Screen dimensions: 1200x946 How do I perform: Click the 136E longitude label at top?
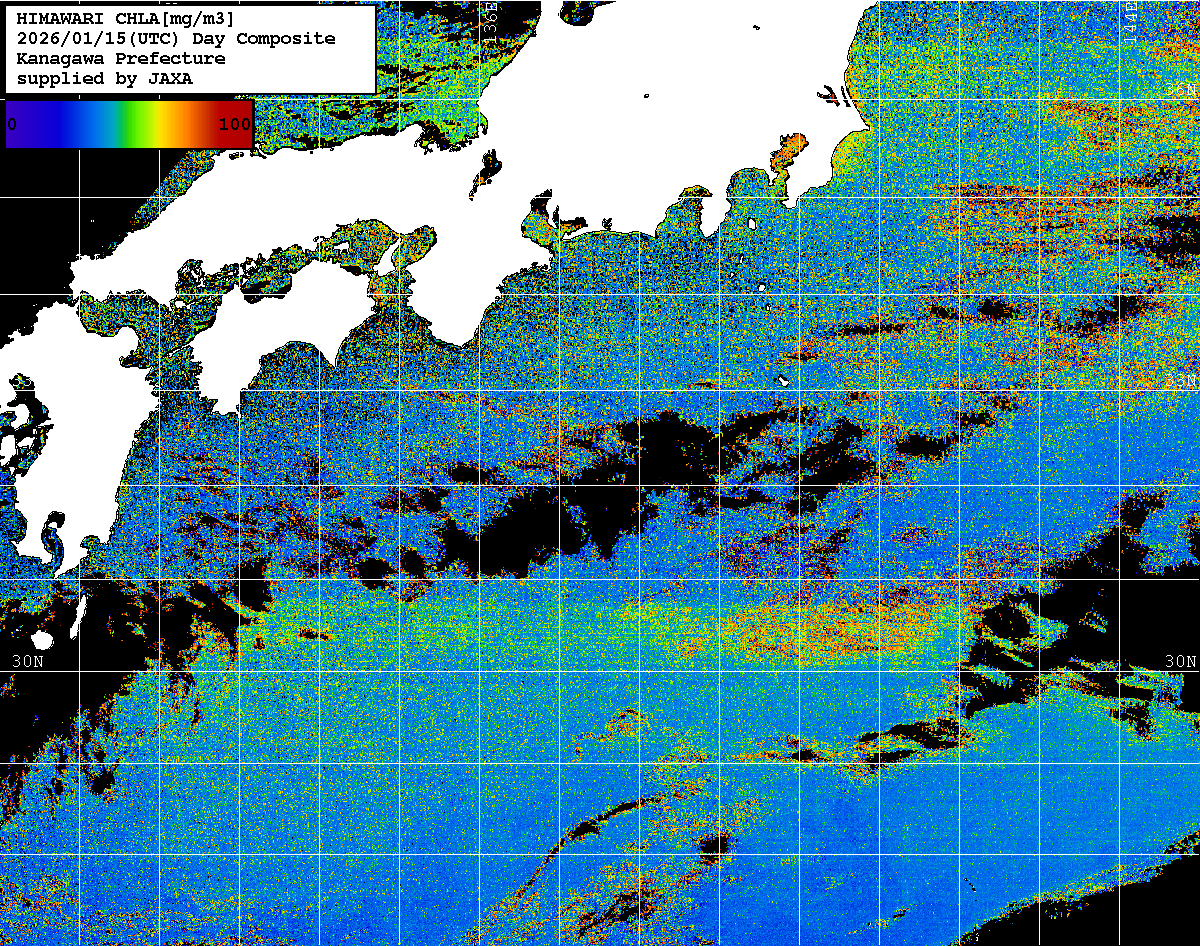[x=491, y=18]
